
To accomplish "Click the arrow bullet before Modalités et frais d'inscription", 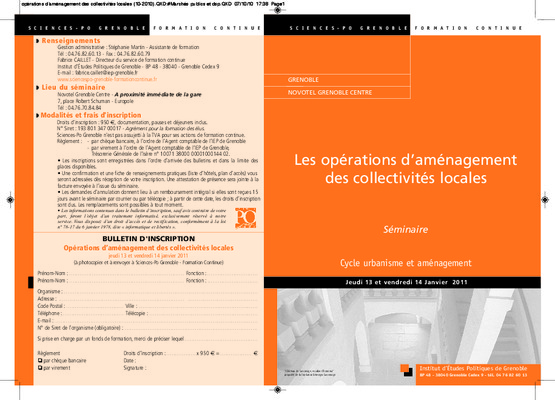I will tap(38, 115).
